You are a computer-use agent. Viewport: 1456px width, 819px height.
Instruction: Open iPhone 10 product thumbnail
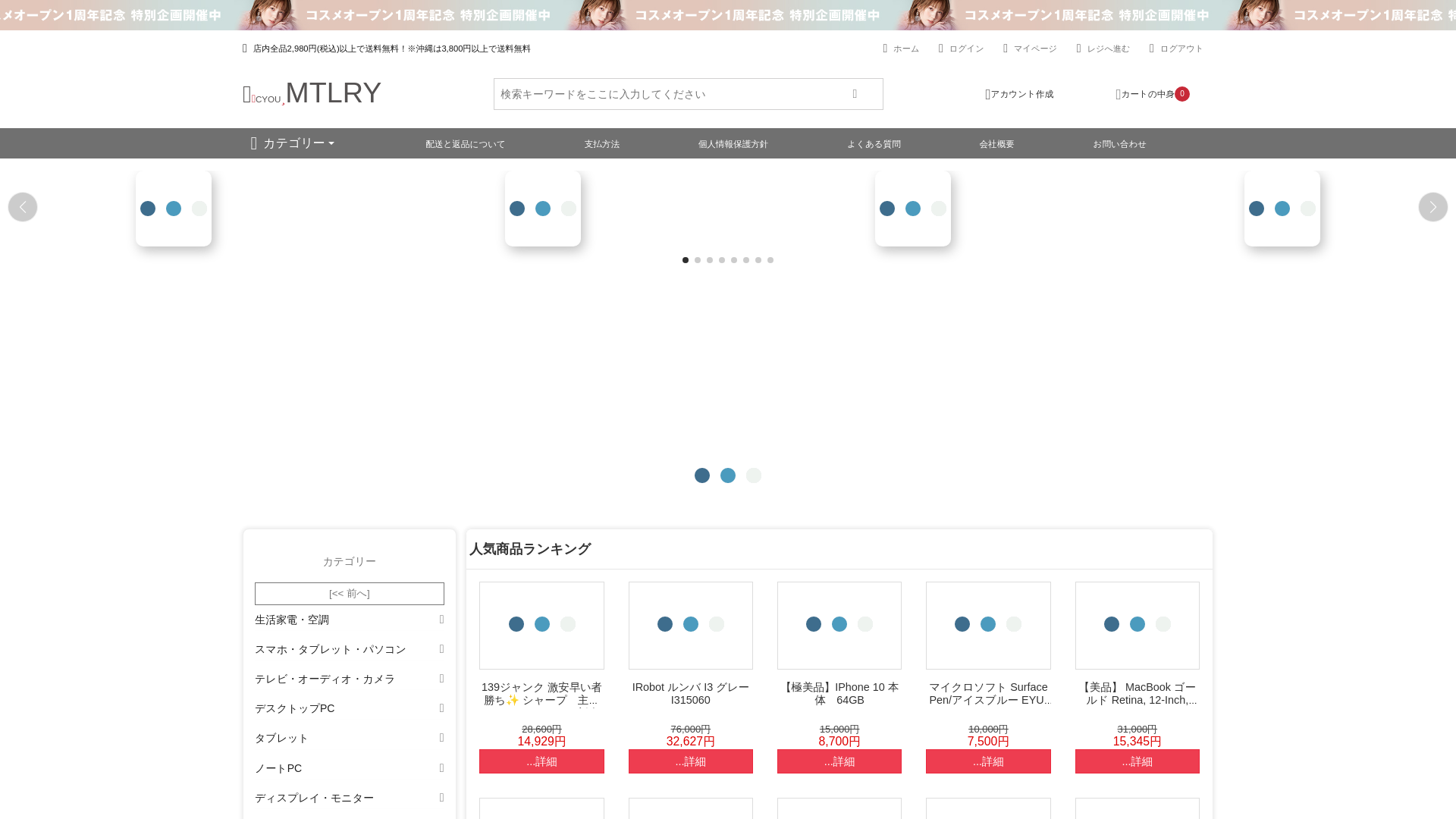pyautogui.click(x=839, y=626)
